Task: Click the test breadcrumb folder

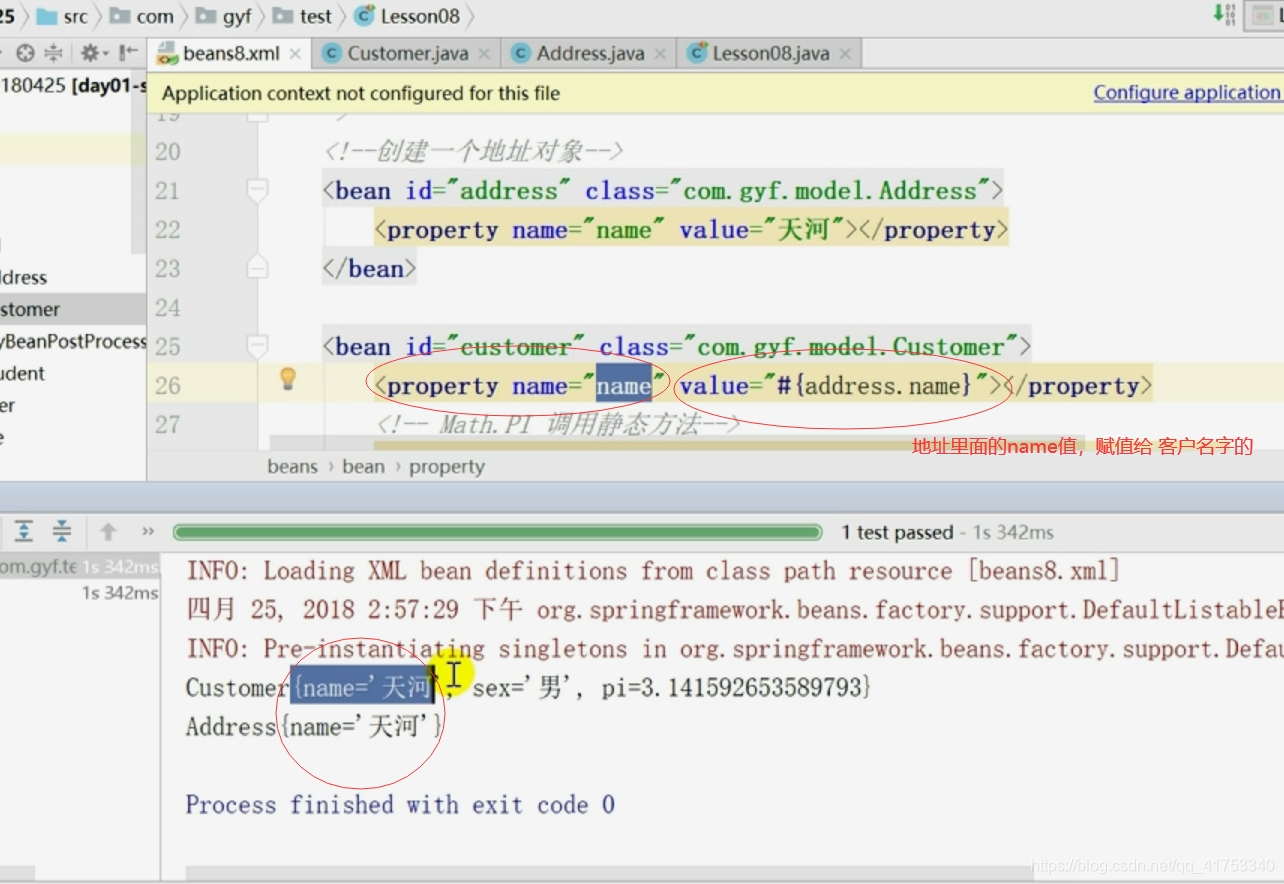Action: coord(303,16)
